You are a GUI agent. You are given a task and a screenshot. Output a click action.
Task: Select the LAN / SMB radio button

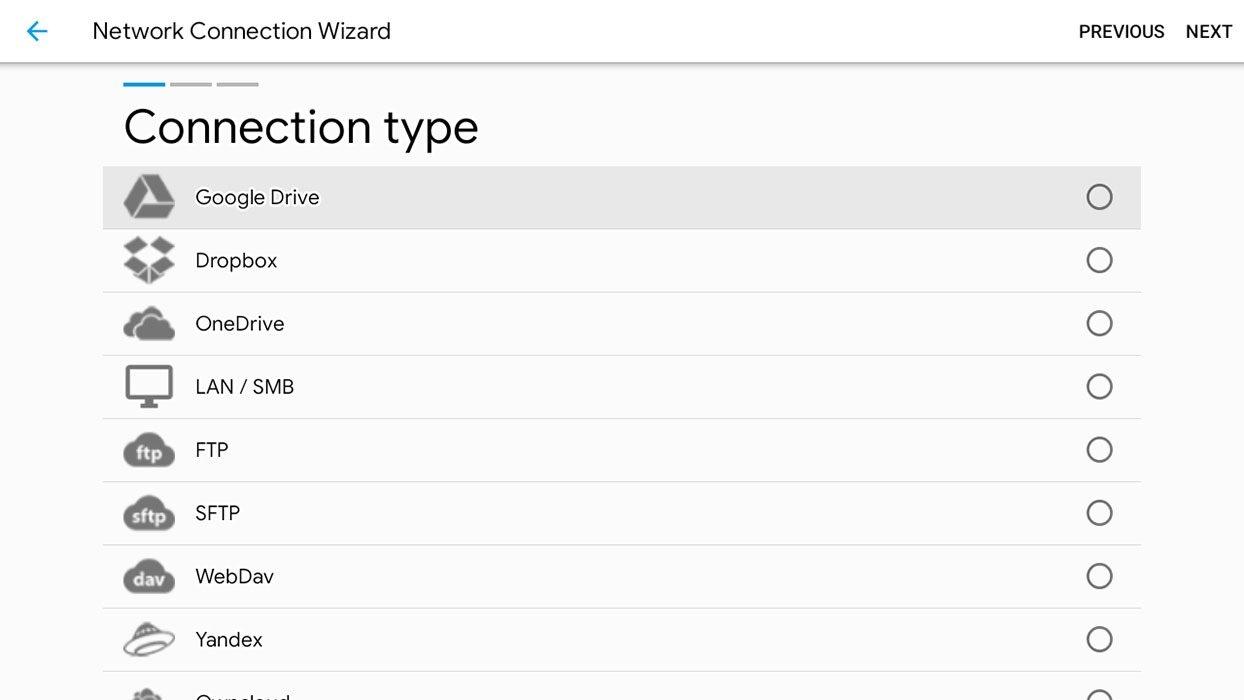point(1099,386)
